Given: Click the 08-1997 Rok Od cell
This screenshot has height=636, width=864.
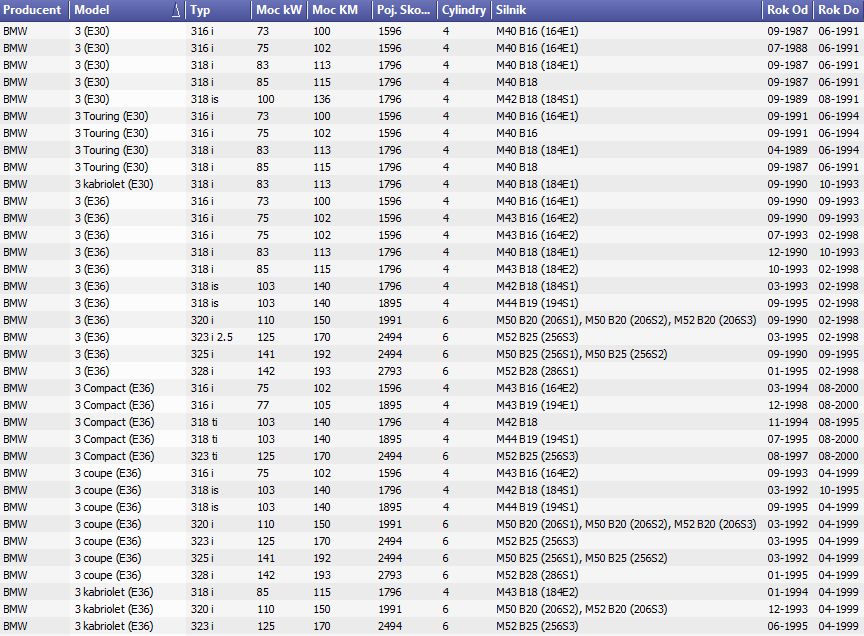Looking at the screenshot, I should pyautogui.click(x=787, y=456).
